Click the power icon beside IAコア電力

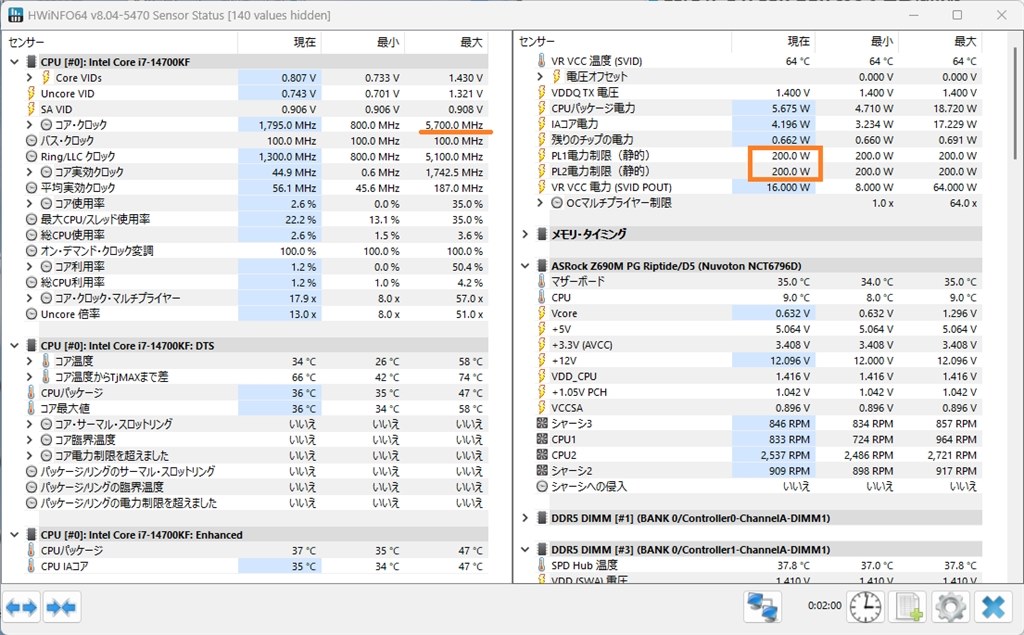(x=541, y=123)
